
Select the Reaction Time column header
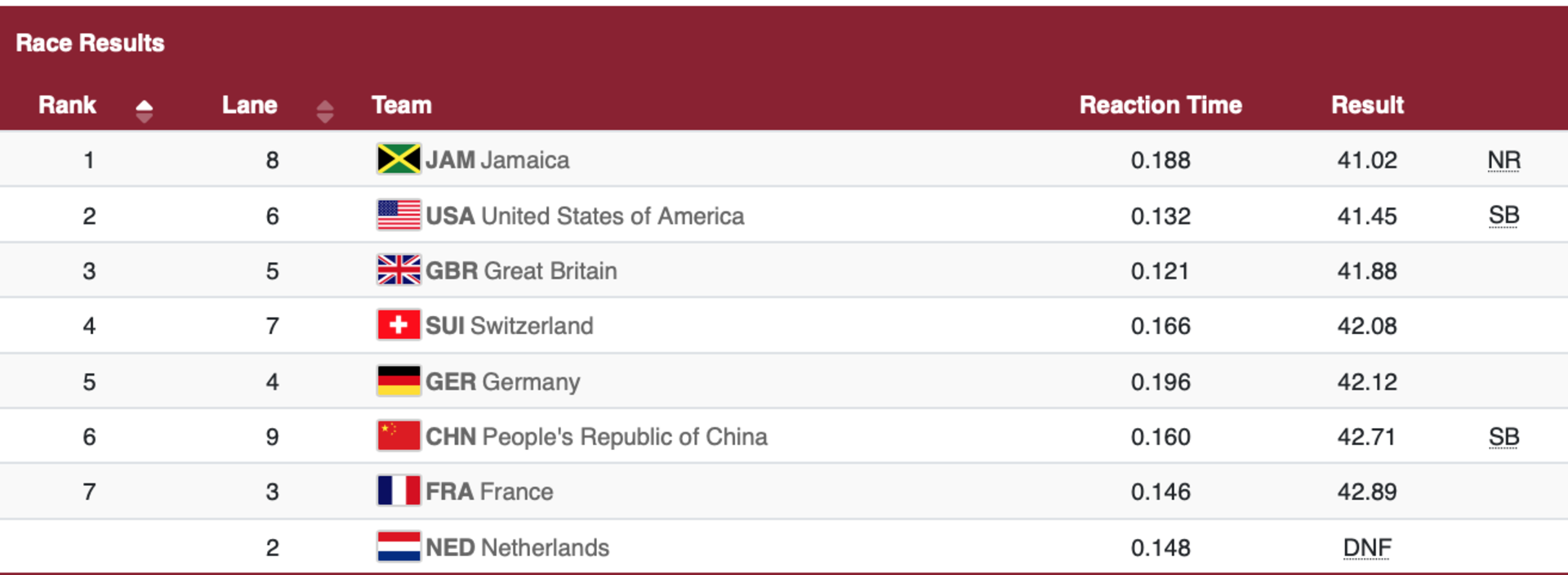[x=1160, y=105]
